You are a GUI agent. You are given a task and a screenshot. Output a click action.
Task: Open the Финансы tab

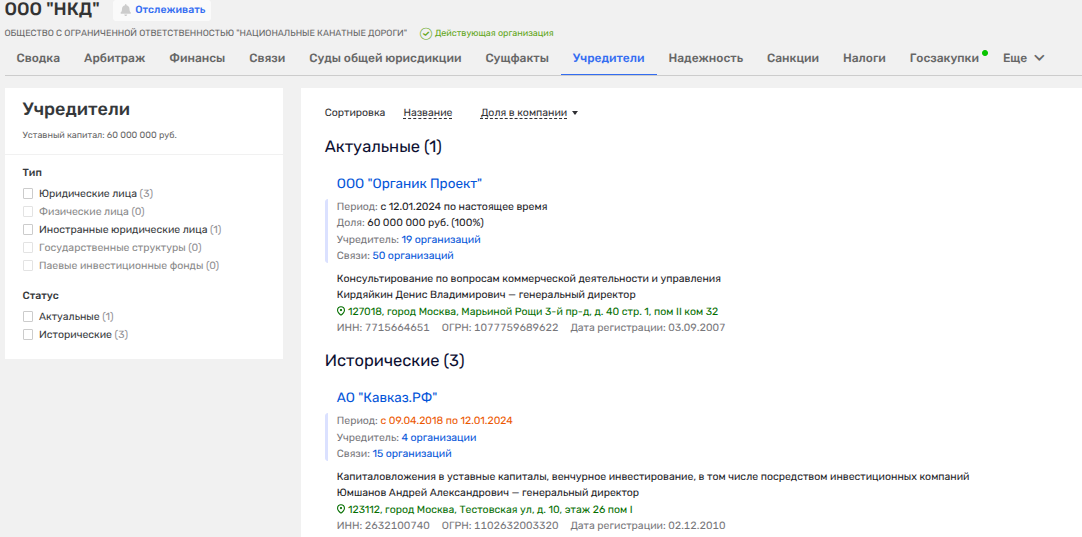197,58
